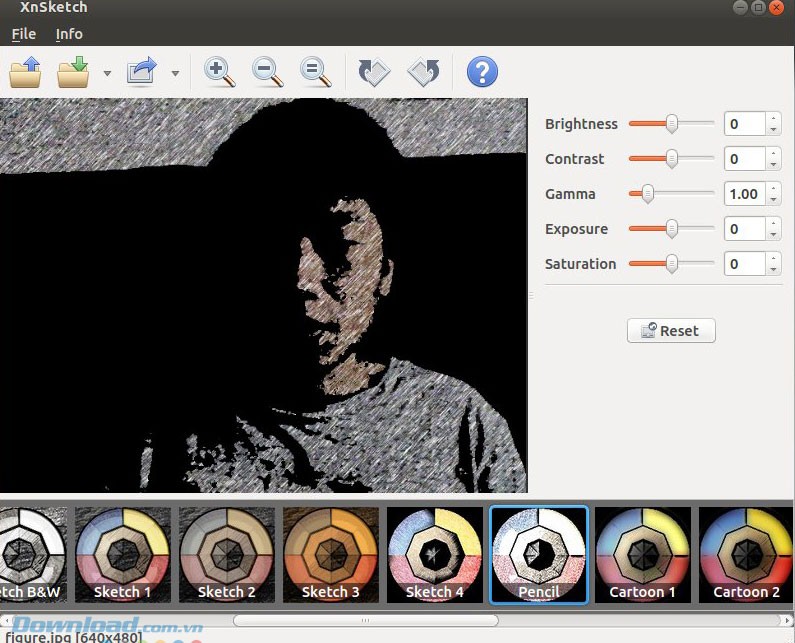Click the Contrast value field
The height and width of the screenshot is (643, 795).
pos(744,159)
